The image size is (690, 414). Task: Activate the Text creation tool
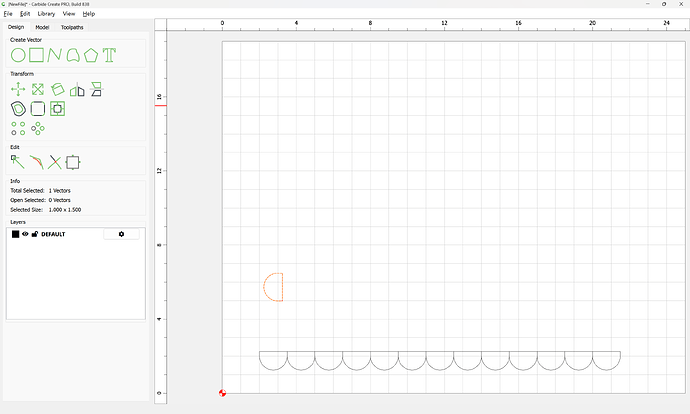pyautogui.click(x=109, y=55)
